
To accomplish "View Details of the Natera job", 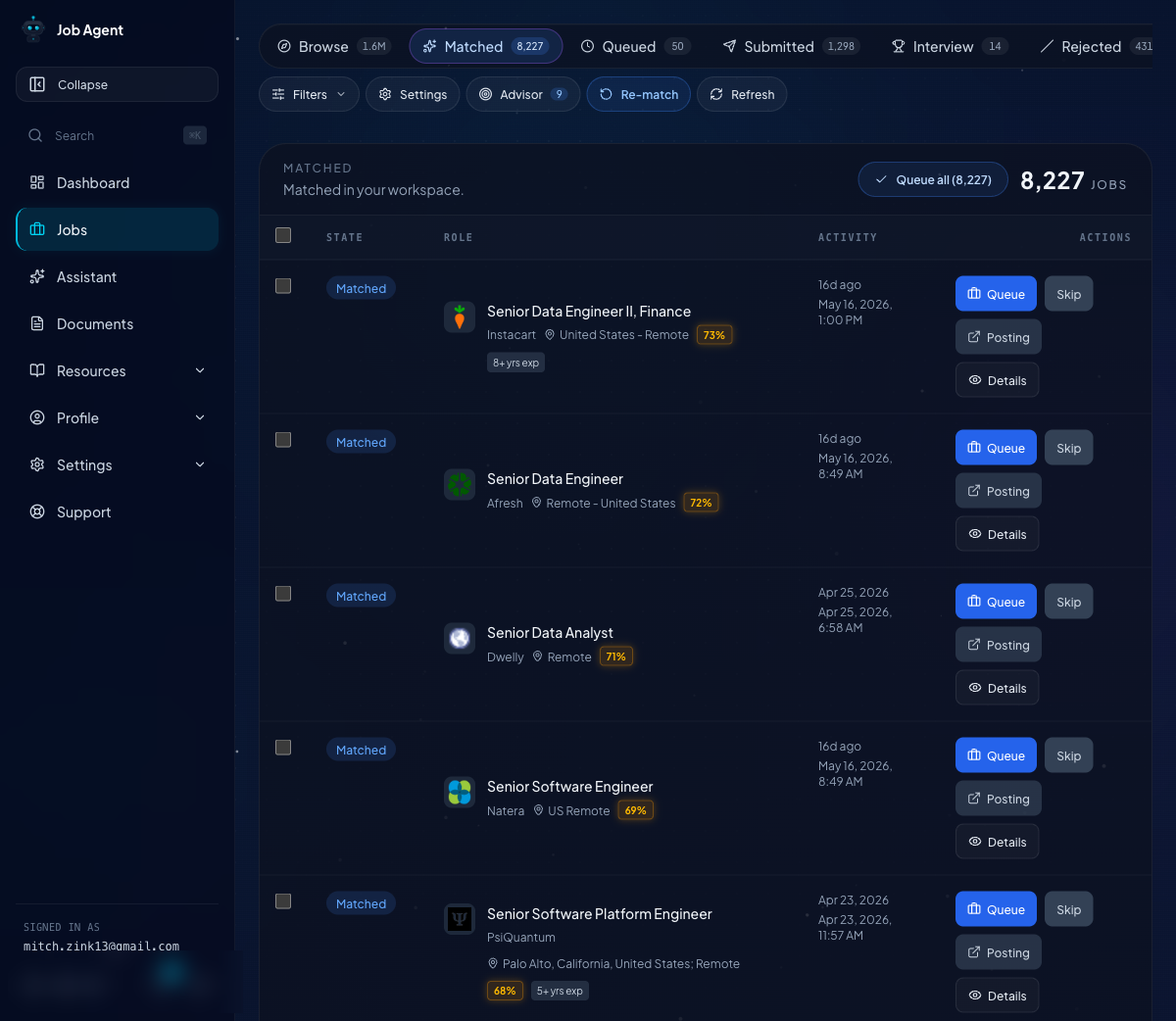I will pyautogui.click(x=998, y=842).
